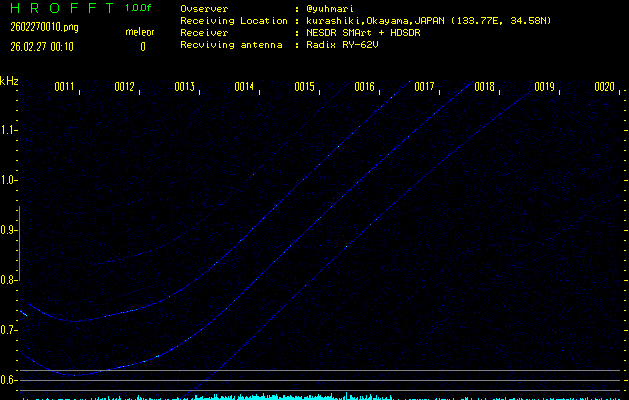This screenshot has height=400, width=629.
Task: Click the 0011 time marker
Action: tap(64, 88)
